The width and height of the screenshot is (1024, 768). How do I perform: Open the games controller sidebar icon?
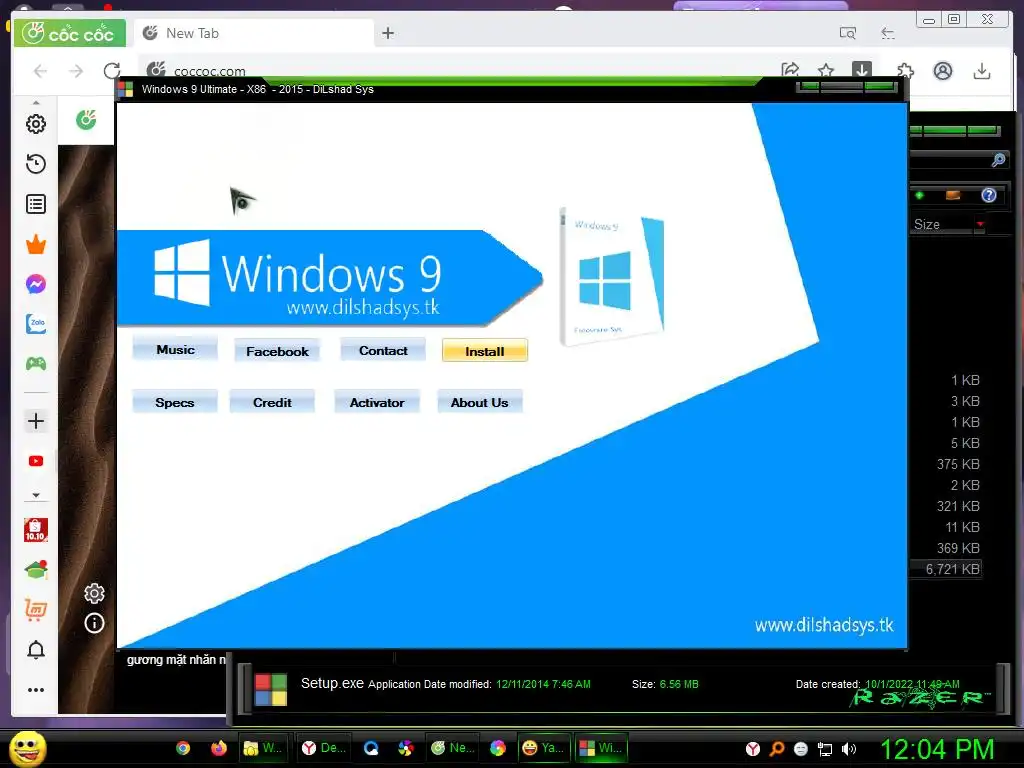point(36,364)
